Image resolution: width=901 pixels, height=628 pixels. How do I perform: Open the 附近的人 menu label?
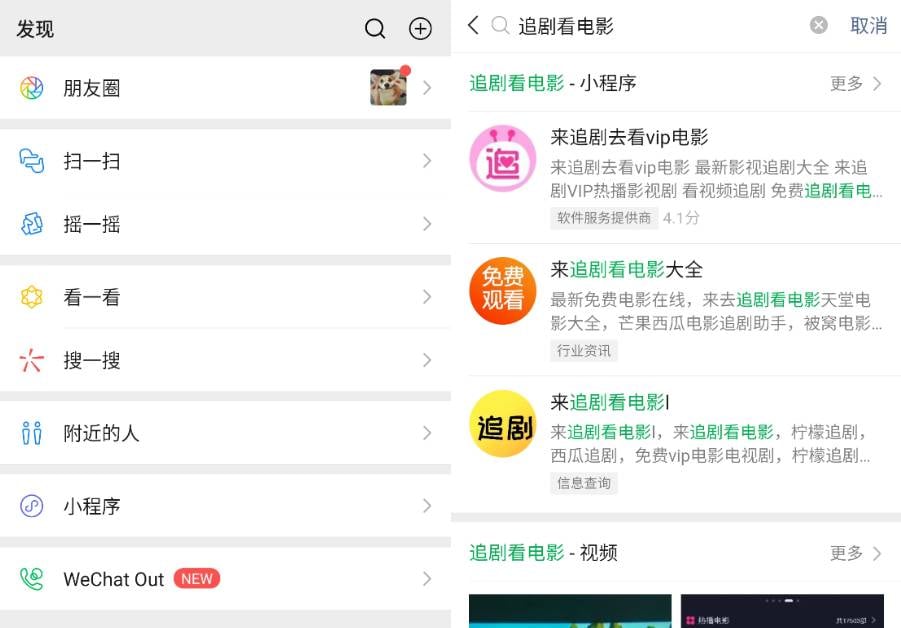tap(102, 433)
